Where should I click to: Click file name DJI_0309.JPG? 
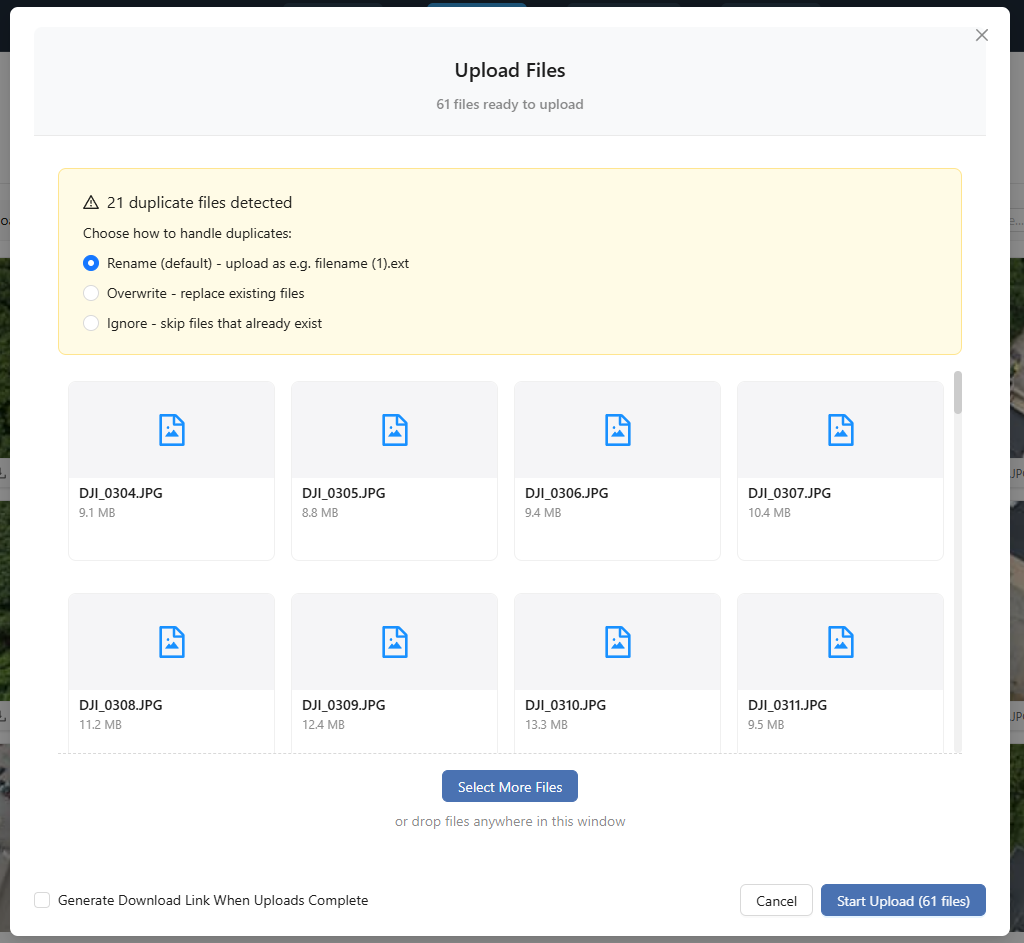pyautogui.click(x=344, y=705)
